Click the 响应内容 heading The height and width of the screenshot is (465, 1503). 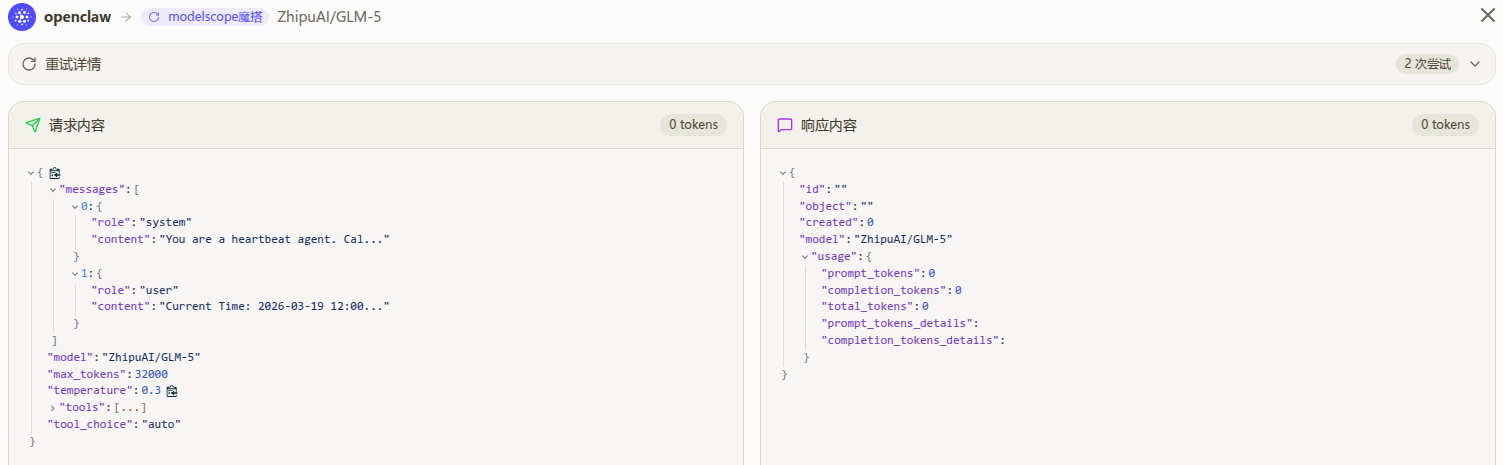[829, 125]
